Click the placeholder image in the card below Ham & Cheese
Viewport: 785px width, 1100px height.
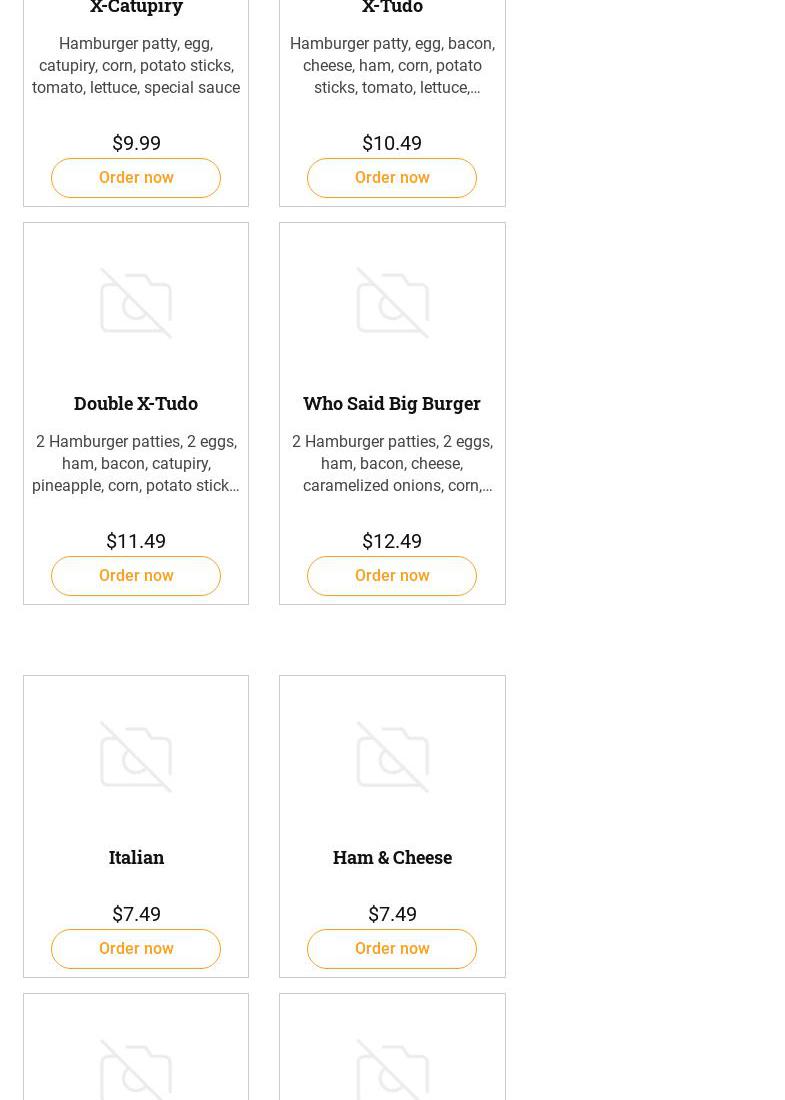[x=392, y=1068]
